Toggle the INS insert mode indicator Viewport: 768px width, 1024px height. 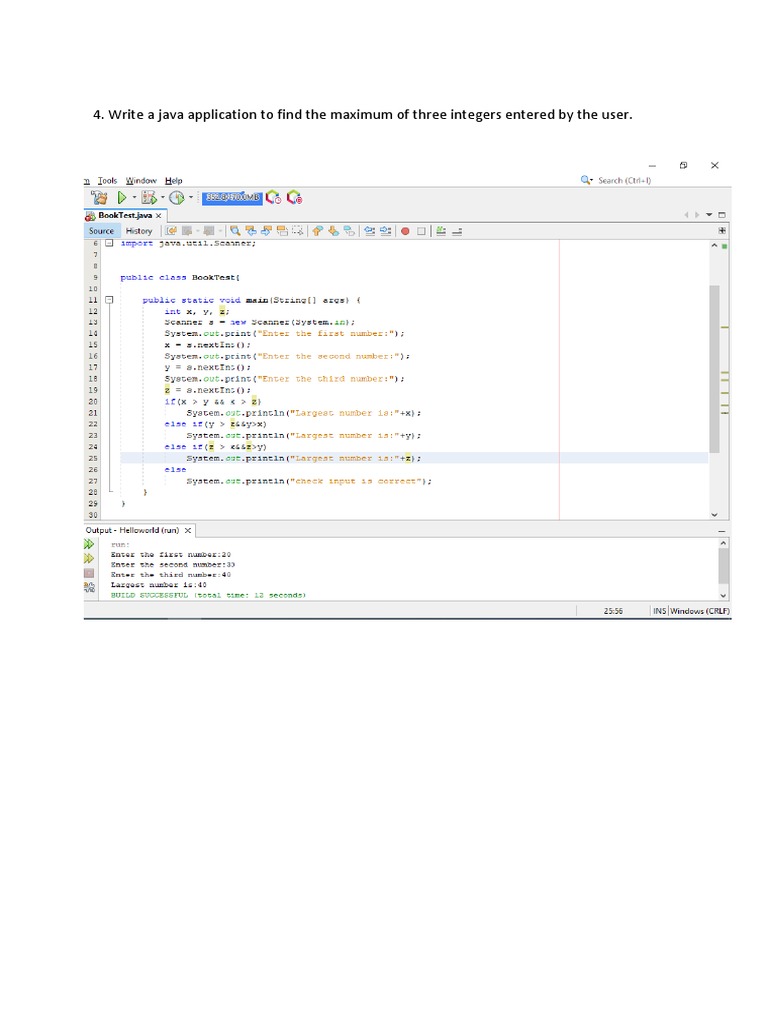tap(659, 611)
